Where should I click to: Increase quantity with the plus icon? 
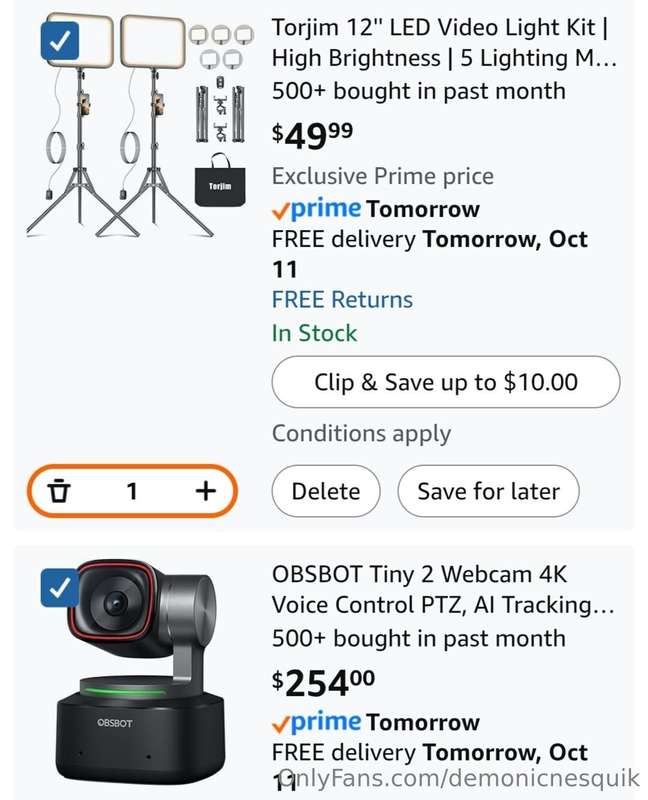pos(206,491)
